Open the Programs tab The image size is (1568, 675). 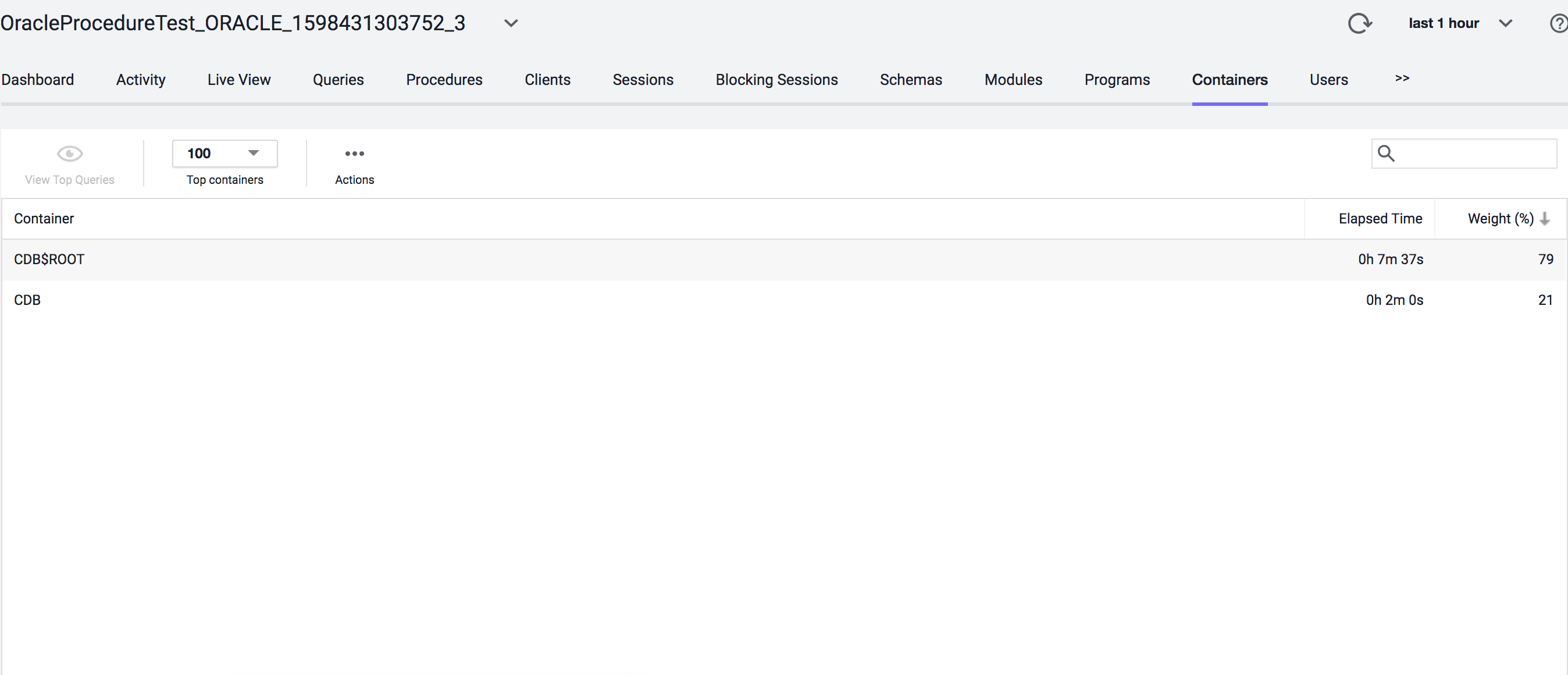pos(1117,80)
